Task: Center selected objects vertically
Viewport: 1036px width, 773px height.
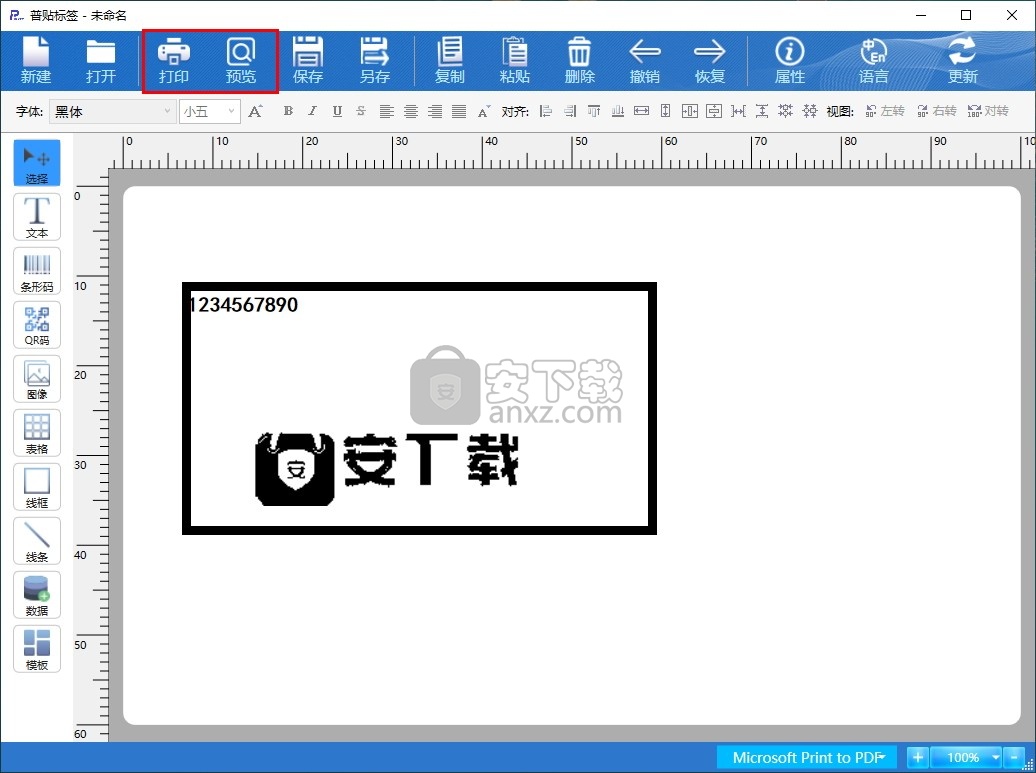Action: [714, 111]
